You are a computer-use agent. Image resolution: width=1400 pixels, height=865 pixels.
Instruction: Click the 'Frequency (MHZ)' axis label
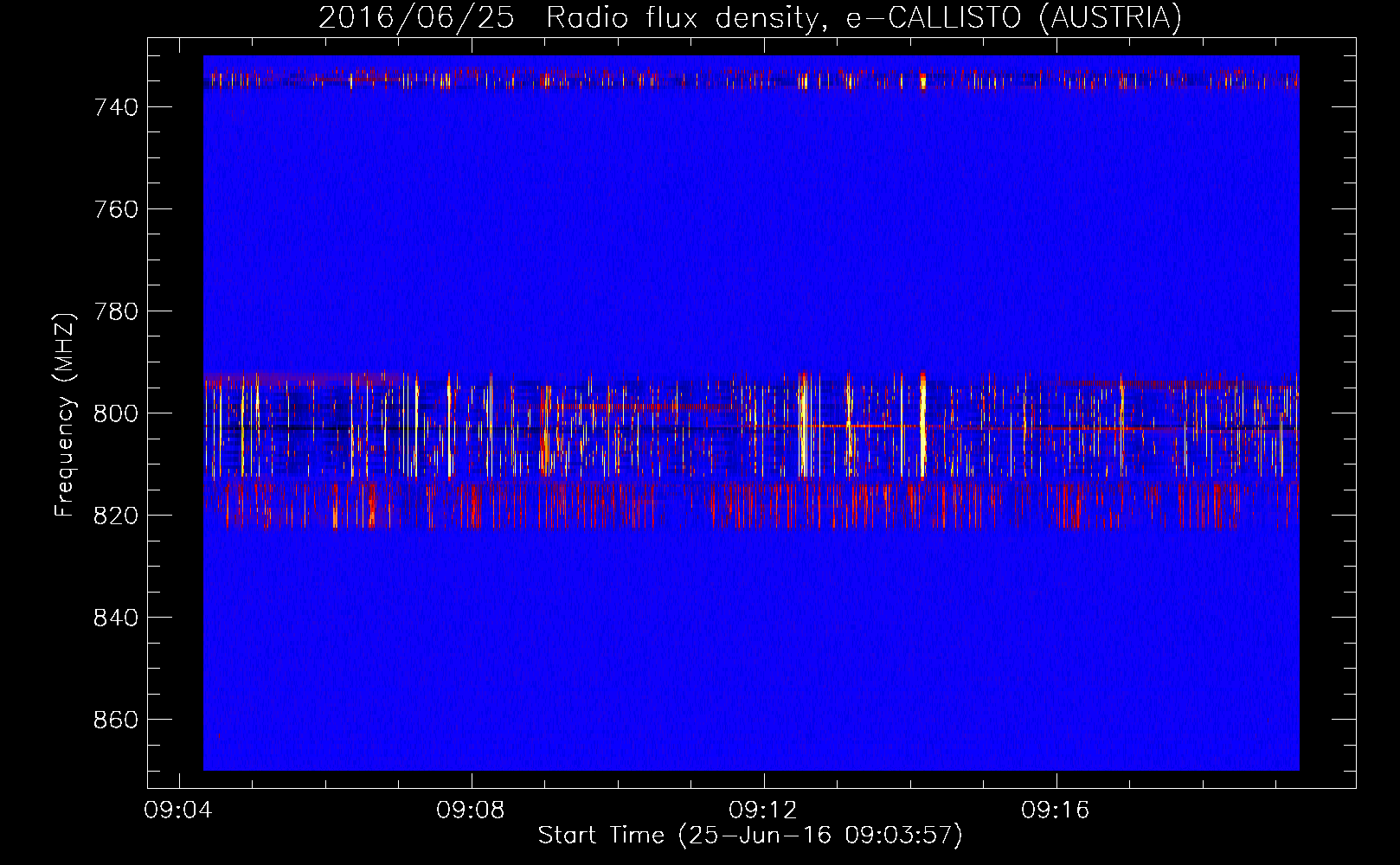65,414
